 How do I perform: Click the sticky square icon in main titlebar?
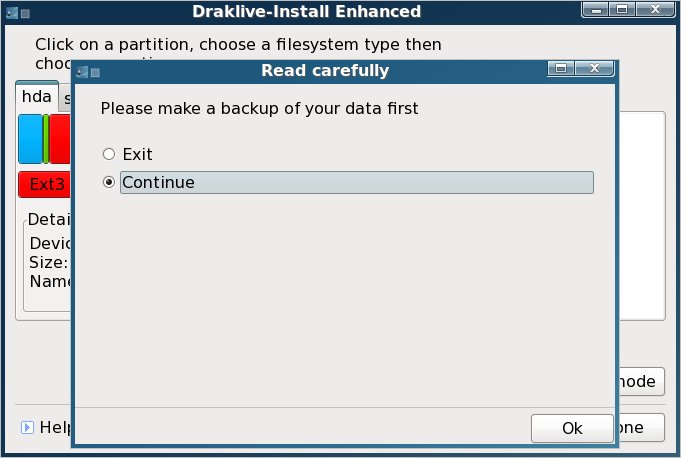click(24, 13)
